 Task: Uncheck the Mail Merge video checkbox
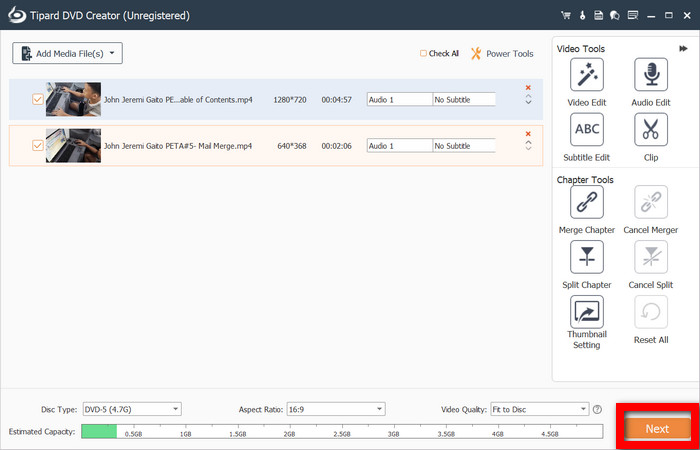point(38,146)
